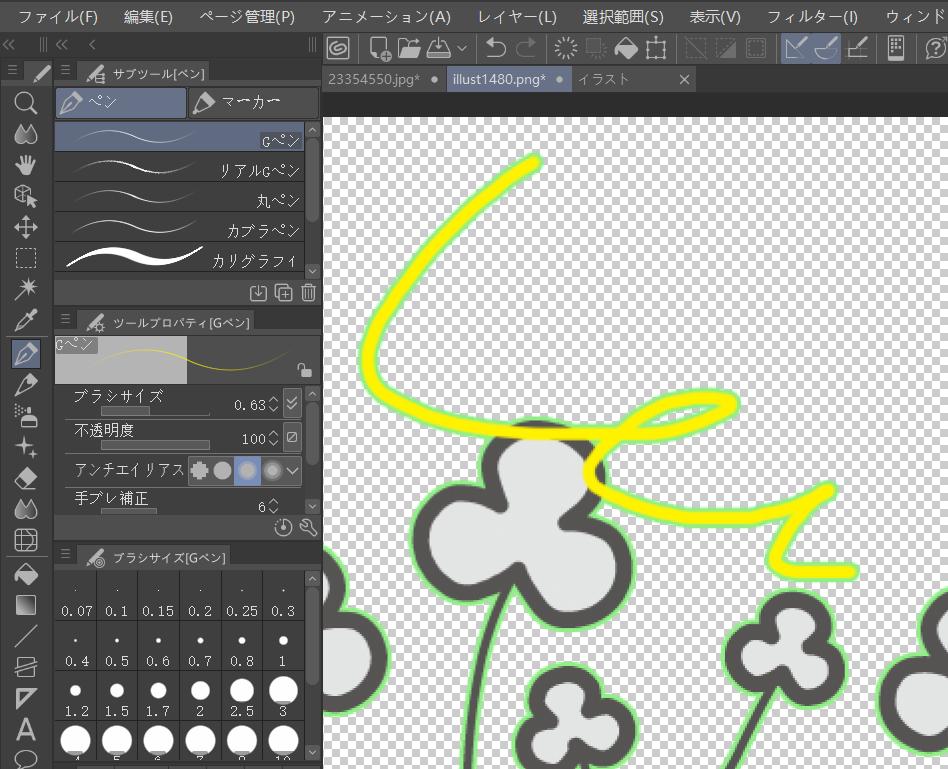Select the カリグラフィ sub tool

180,258
